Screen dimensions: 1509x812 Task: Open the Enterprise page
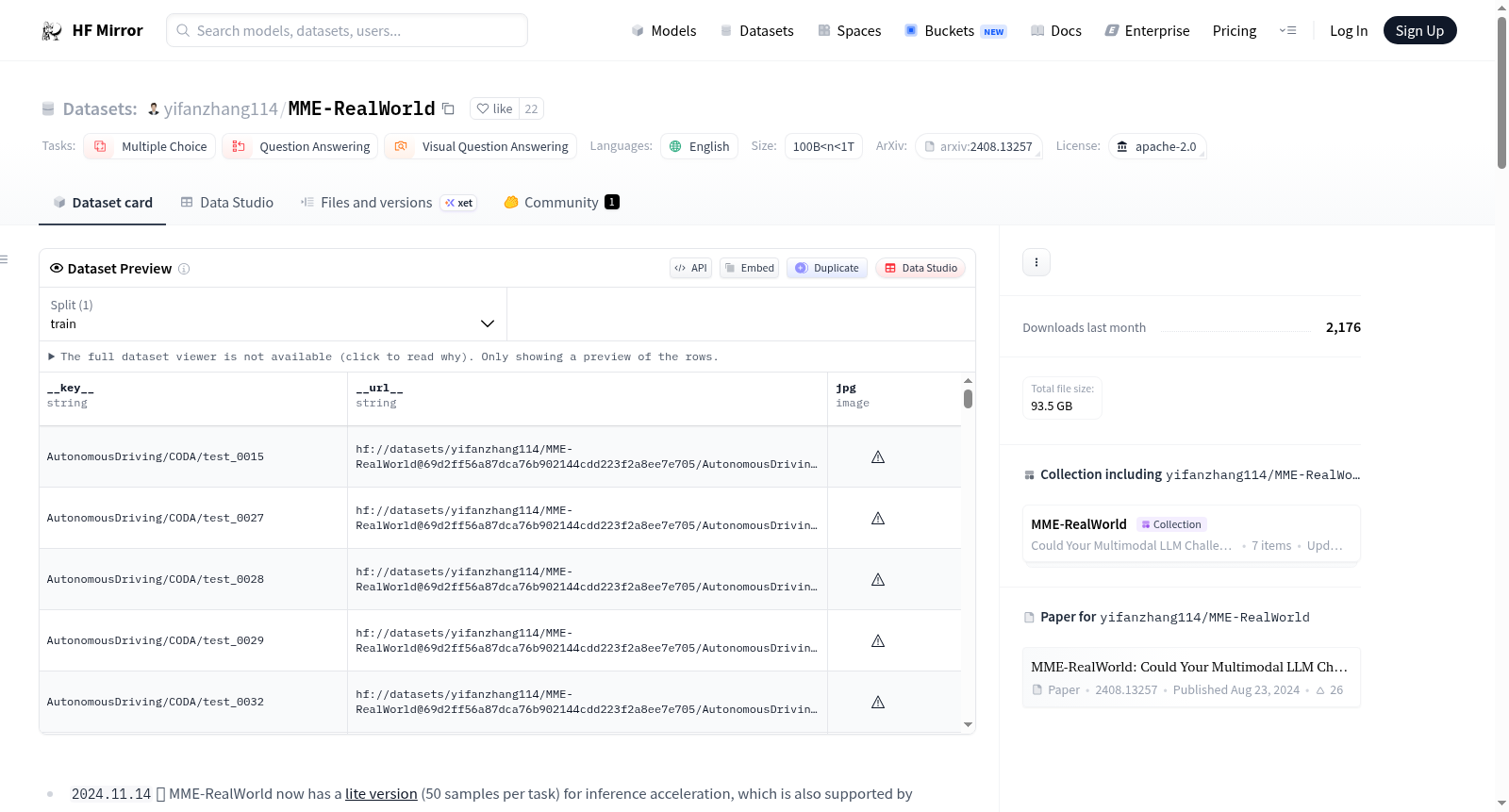pyautogui.click(x=1147, y=31)
